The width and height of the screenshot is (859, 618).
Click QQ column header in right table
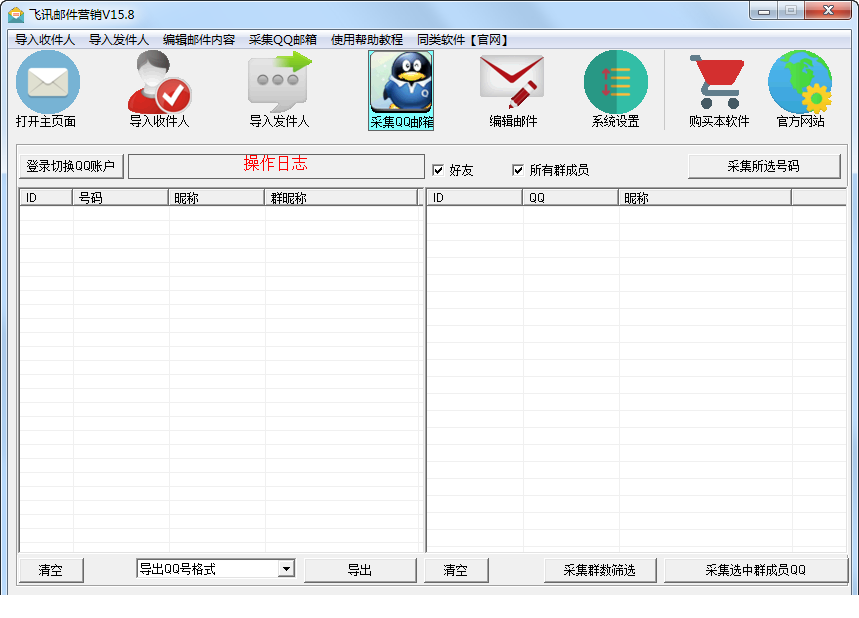[x=570, y=198]
